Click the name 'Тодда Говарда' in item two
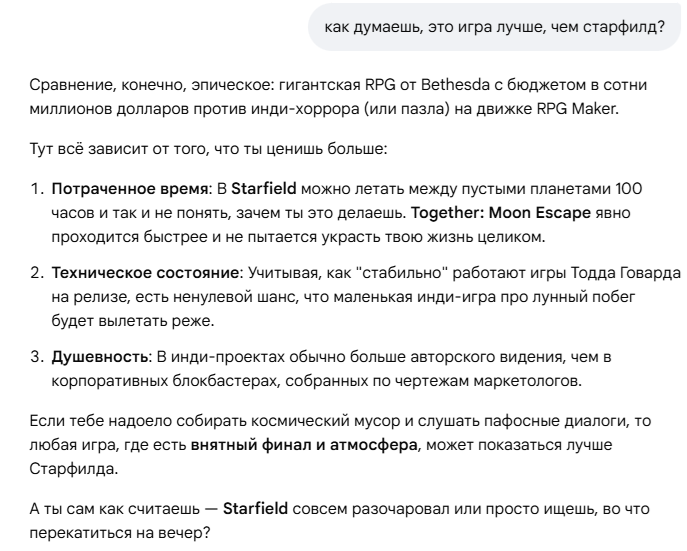This screenshot has width=687, height=551. [626, 273]
